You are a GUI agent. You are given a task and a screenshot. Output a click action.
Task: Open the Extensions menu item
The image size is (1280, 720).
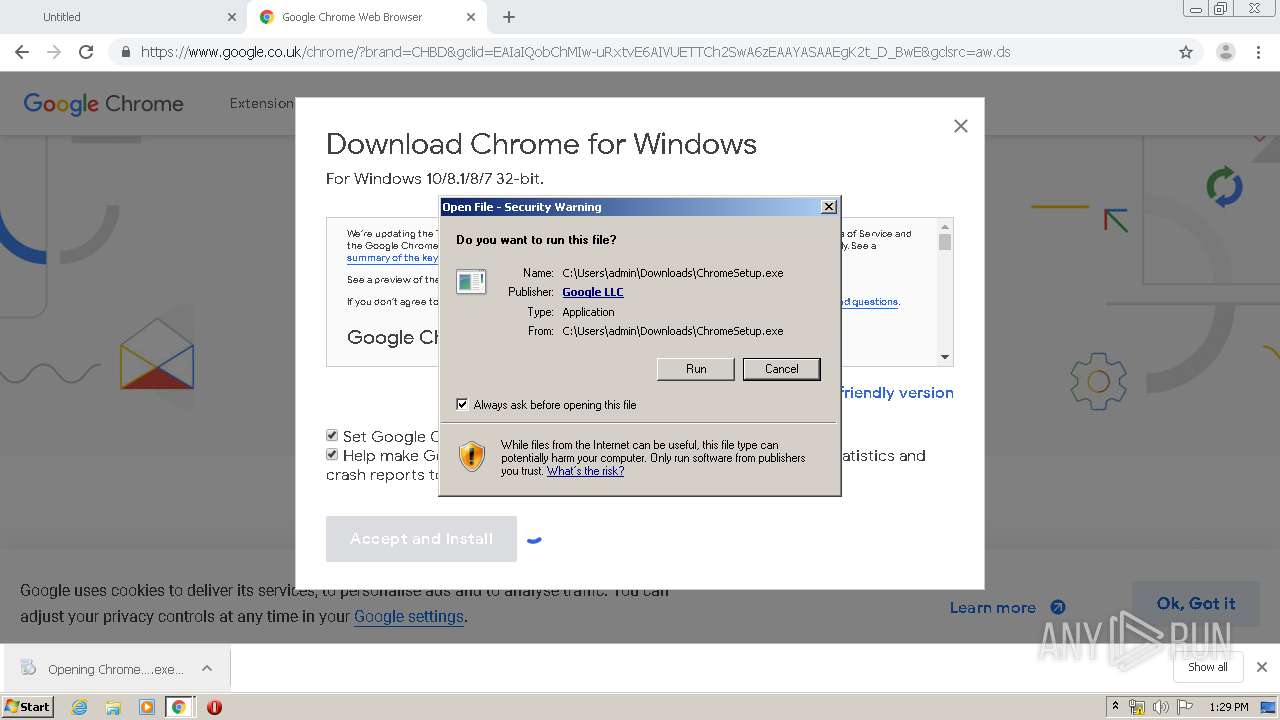[262, 103]
